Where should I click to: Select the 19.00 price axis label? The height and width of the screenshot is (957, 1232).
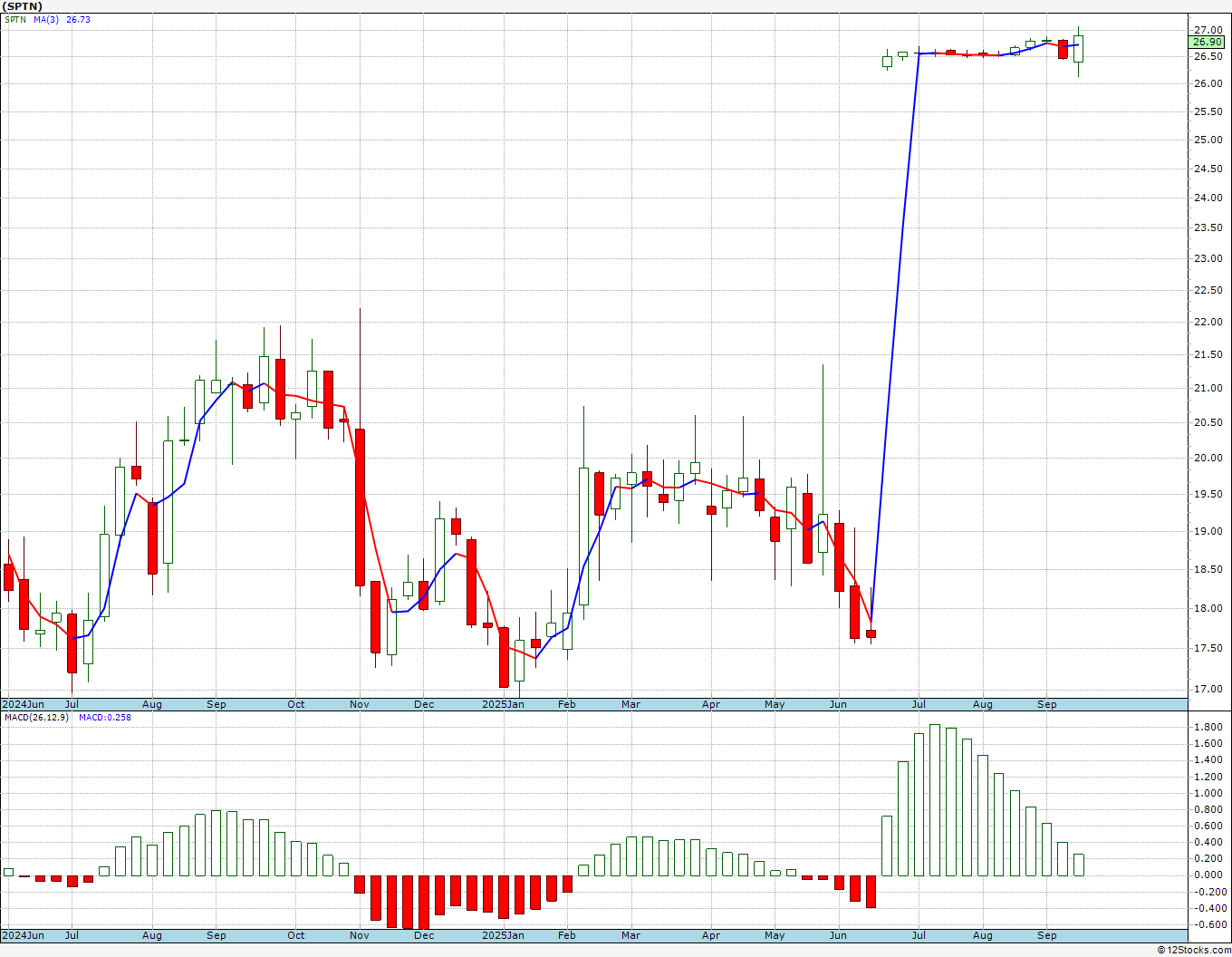1208,531
